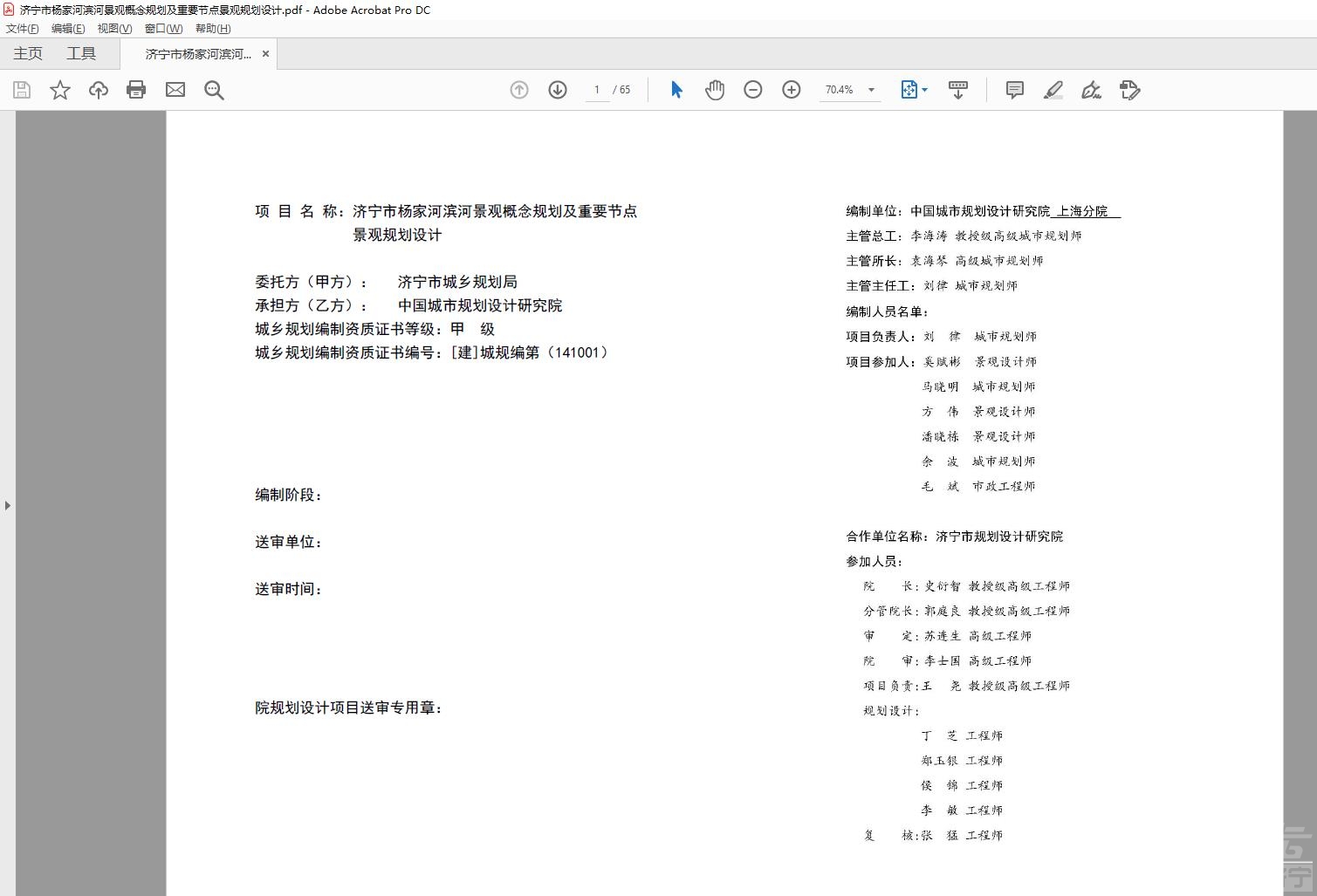Send file by email envelope icon
Viewport: 1317px width, 896px height.
click(175, 90)
